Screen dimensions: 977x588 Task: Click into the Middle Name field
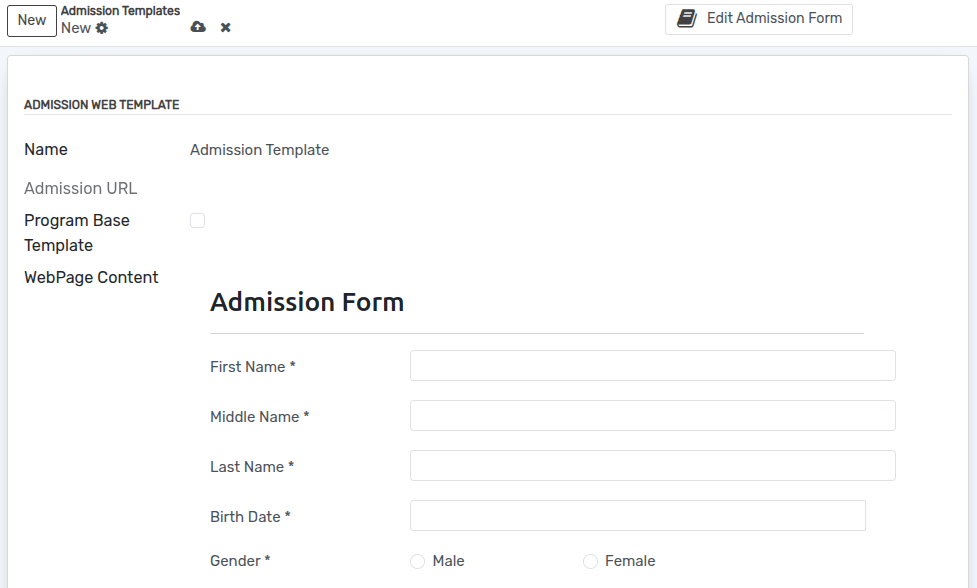point(652,416)
